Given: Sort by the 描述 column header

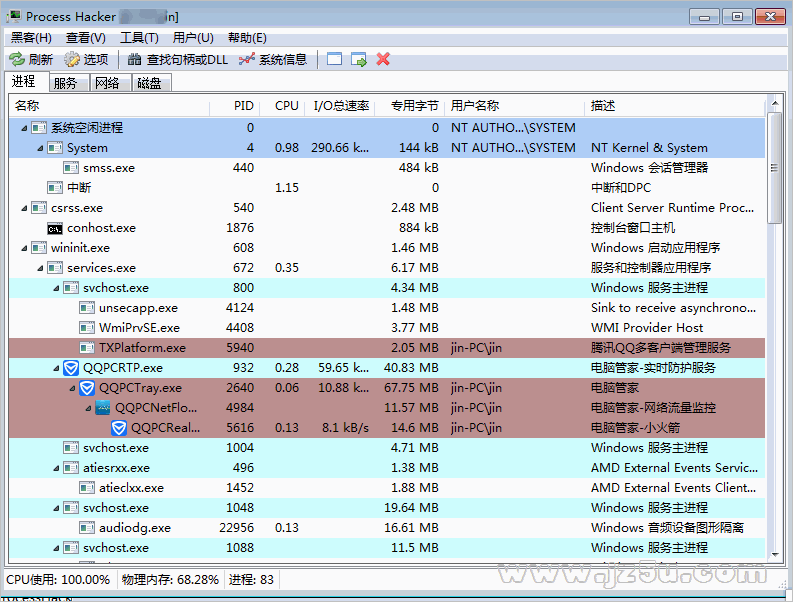Looking at the screenshot, I should tap(675, 106).
